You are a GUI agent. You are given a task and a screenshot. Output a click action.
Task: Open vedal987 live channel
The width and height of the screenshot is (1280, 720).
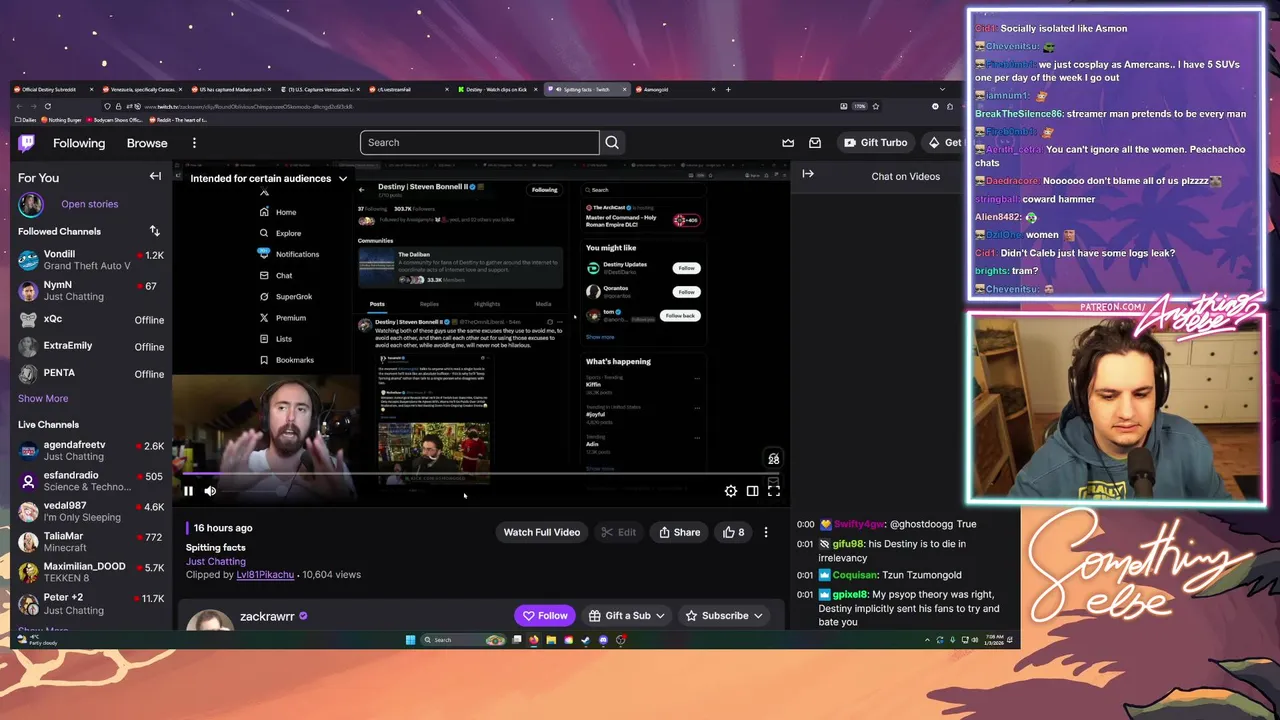90,511
